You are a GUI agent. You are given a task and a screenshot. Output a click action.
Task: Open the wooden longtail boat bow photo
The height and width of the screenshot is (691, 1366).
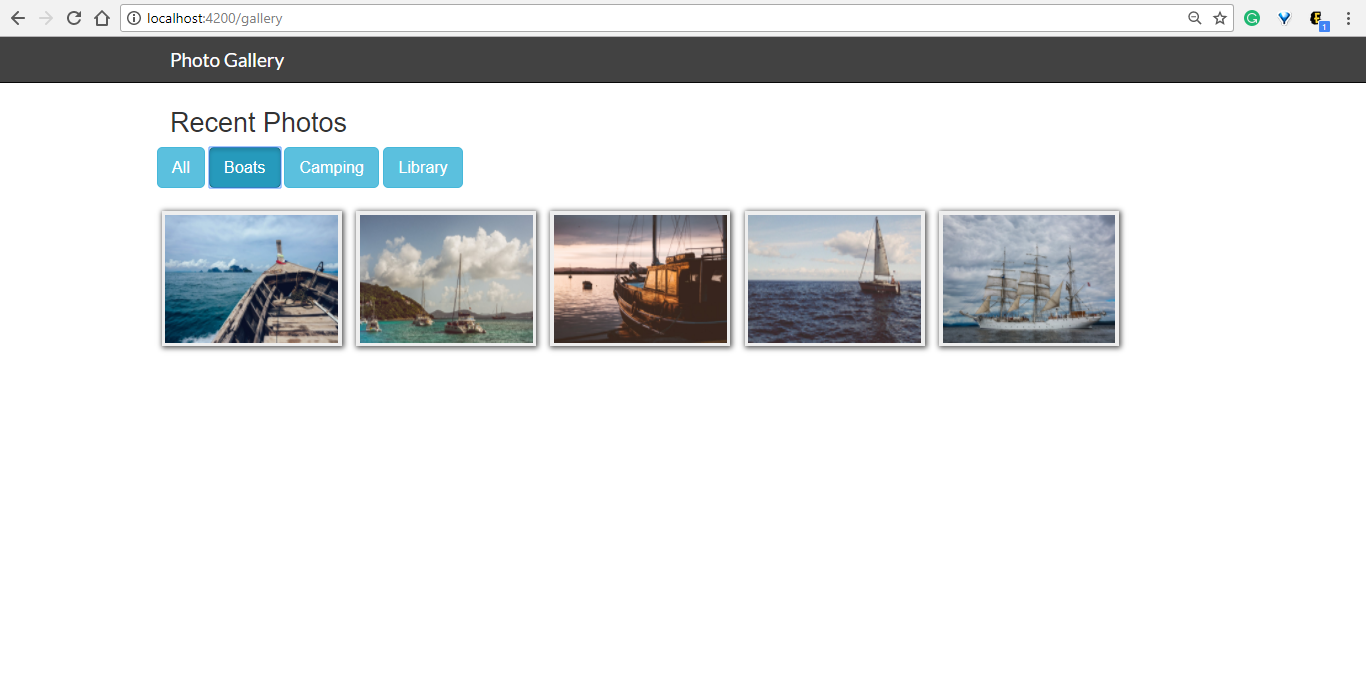[x=252, y=279]
